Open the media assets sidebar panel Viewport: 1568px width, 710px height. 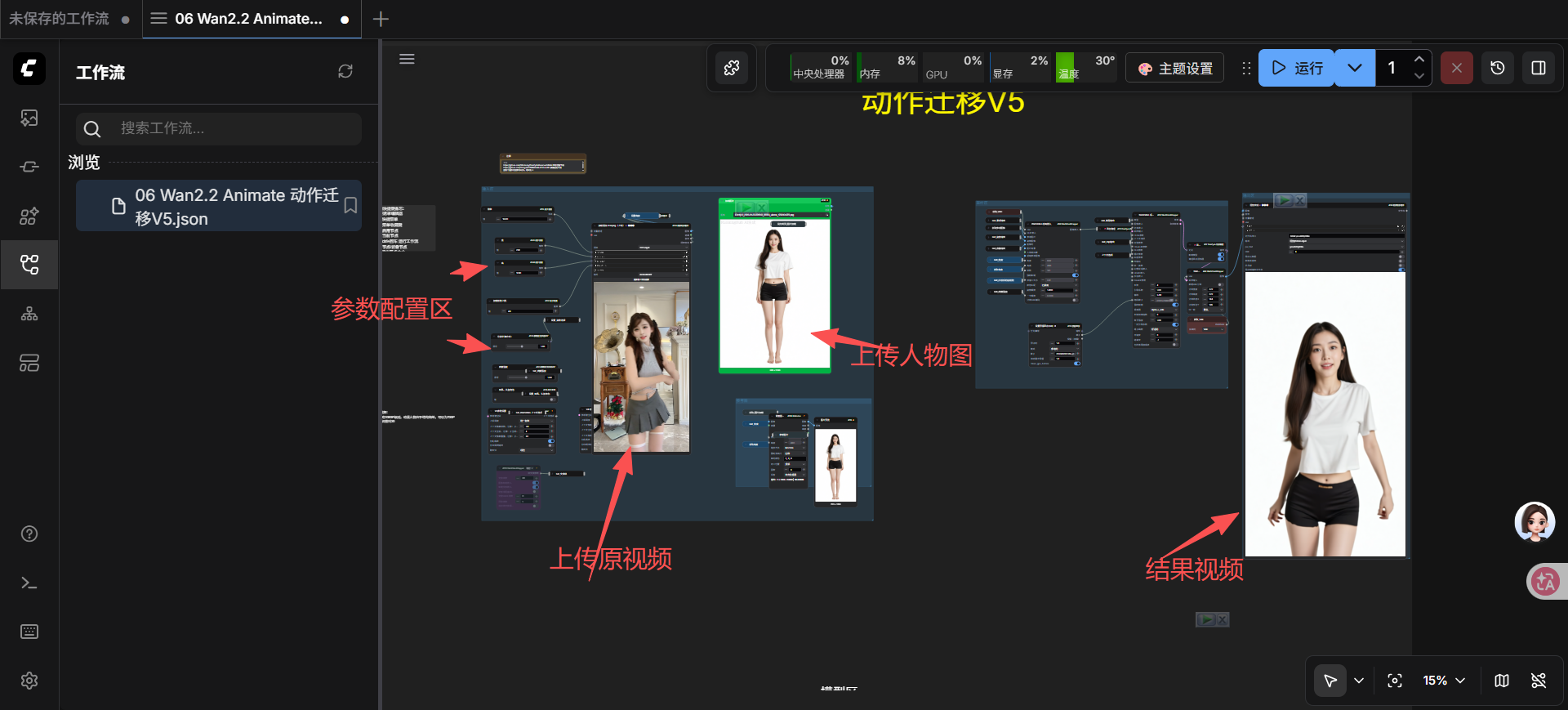[x=29, y=118]
